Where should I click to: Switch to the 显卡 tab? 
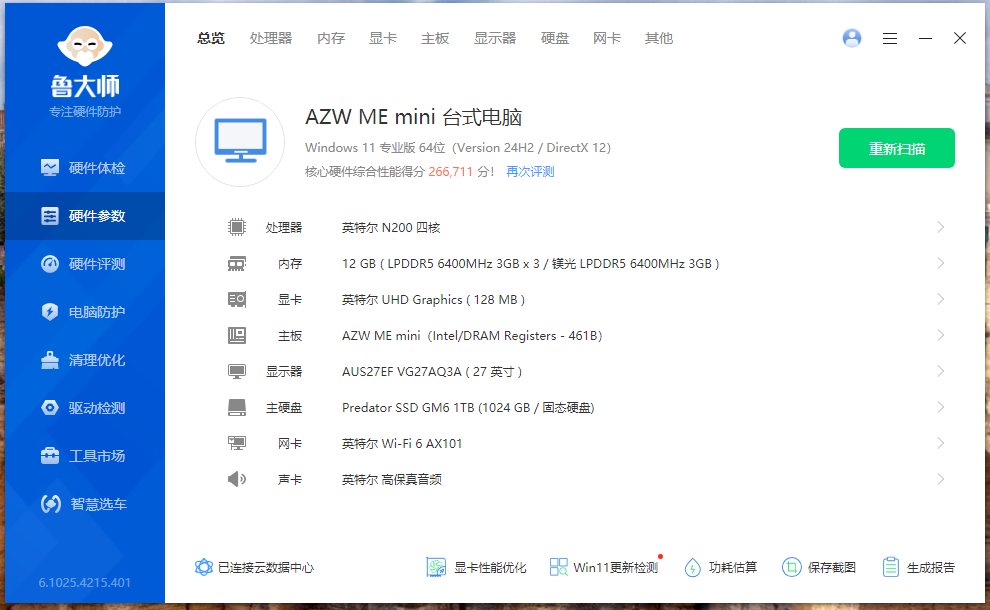[383, 38]
